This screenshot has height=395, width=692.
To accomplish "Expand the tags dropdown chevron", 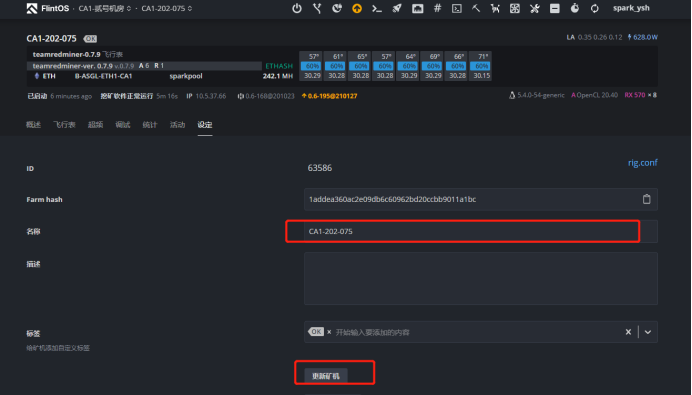I will coord(647,332).
